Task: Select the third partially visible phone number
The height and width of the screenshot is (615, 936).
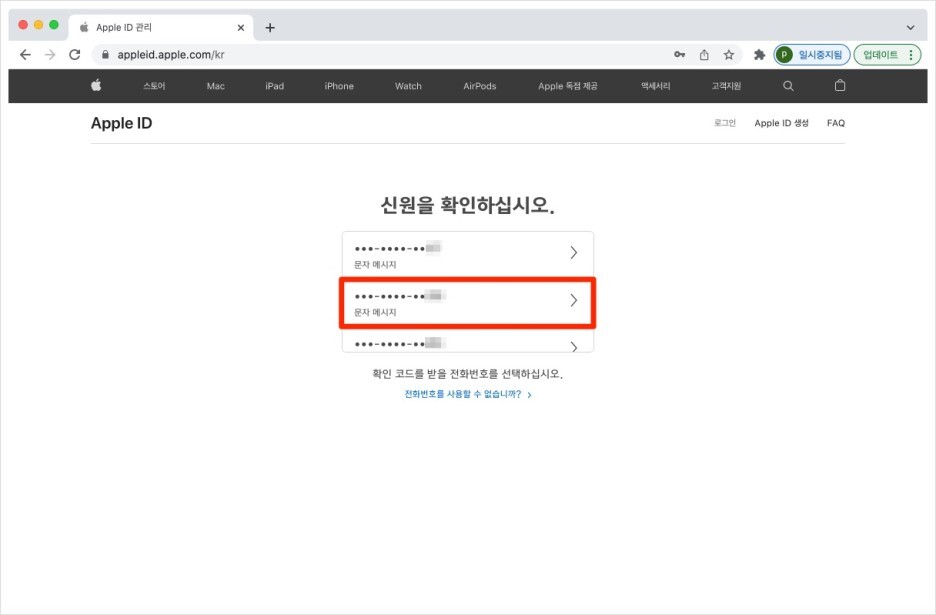Action: pos(468,342)
